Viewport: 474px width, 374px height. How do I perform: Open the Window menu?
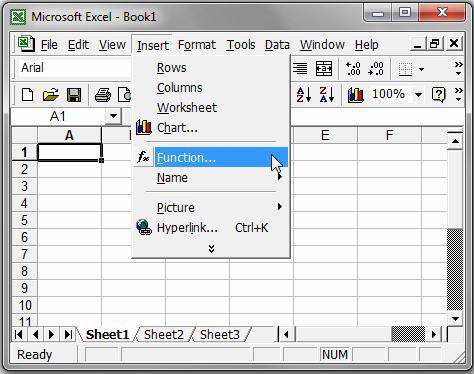[x=322, y=45]
